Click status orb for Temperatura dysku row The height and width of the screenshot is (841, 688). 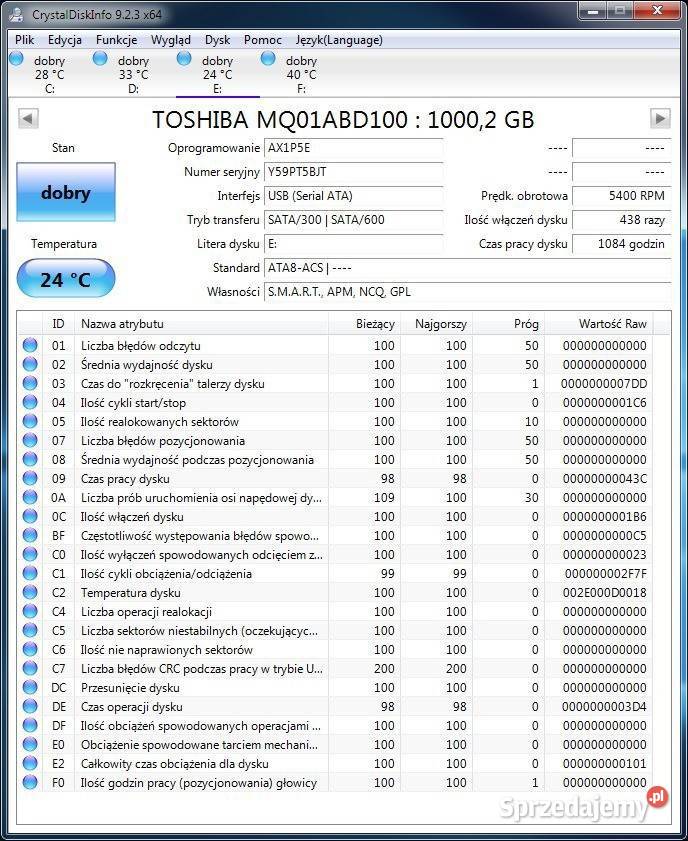[x=30, y=593]
